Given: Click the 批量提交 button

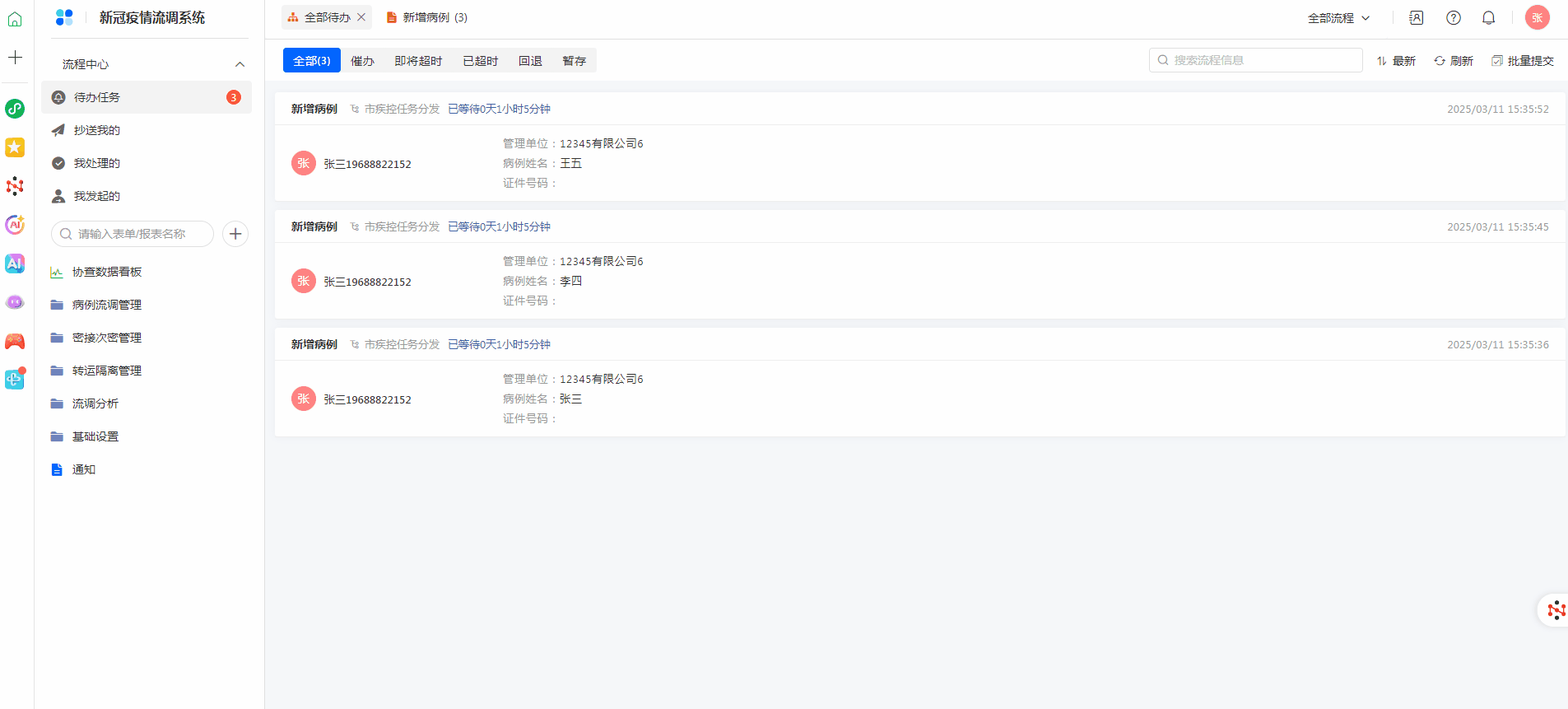Looking at the screenshot, I should (1523, 61).
